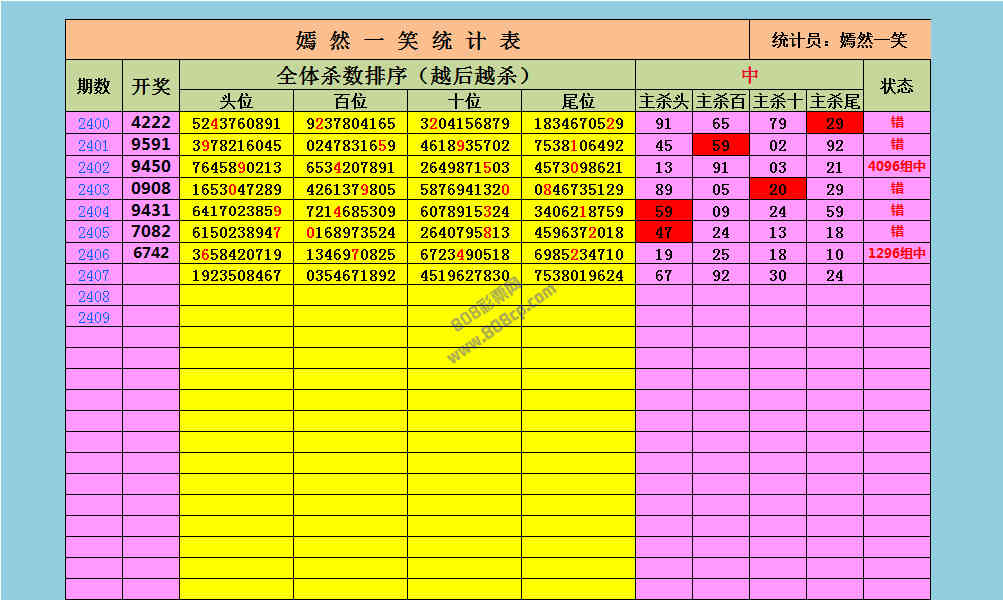Click the 主杀百 column header
Screen dimensions: 1003x600
pos(720,102)
